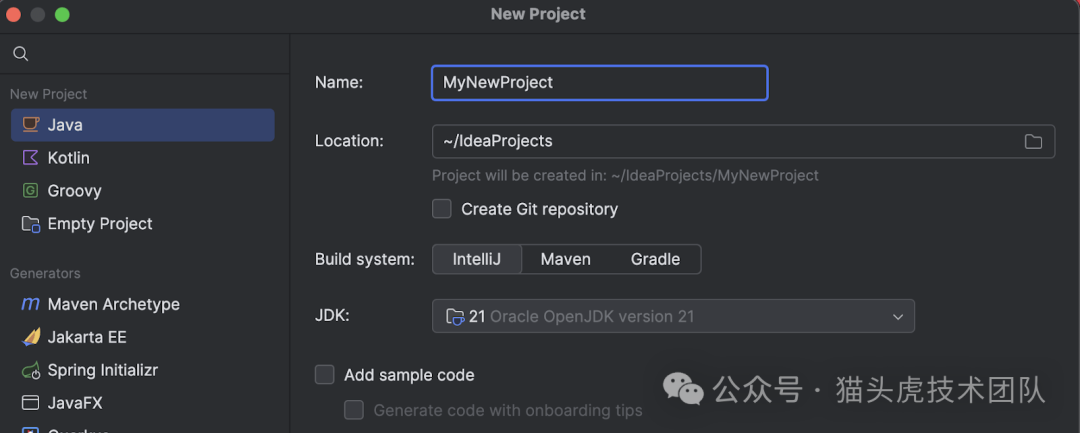Browse for location using folder icon
The height and width of the screenshot is (433, 1080).
click(x=1033, y=141)
